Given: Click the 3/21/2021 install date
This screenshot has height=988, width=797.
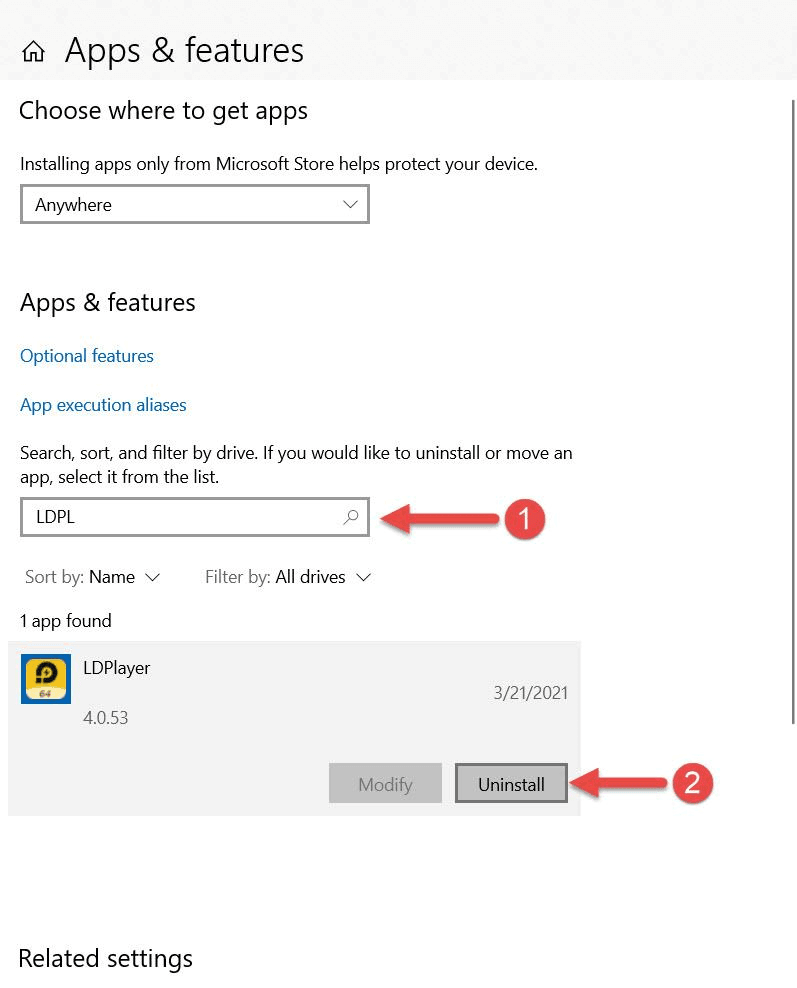Looking at the screenshot, I should (x=530, y=693).
